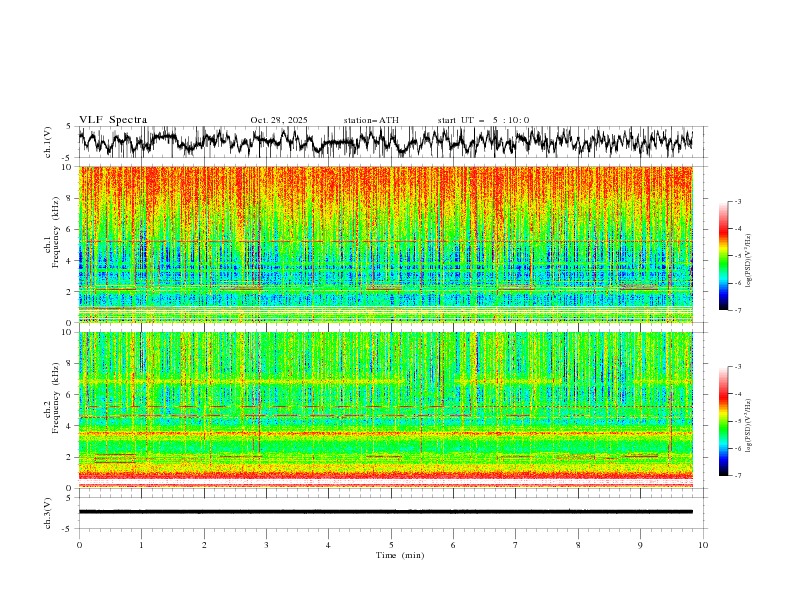
Task: Click the time axis tick label '0'
Action: [x=79, y=545]
